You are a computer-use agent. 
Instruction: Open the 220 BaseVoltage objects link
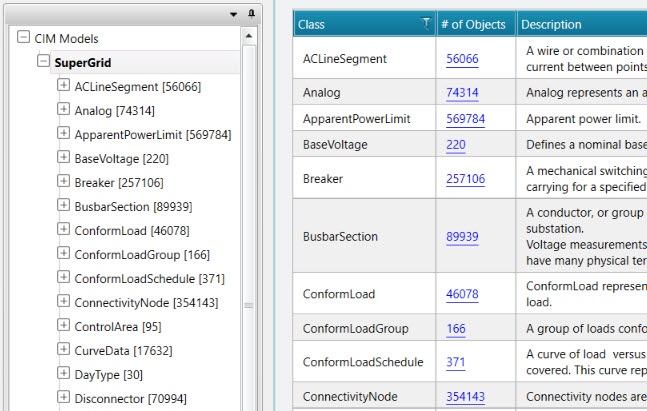pos(456,145)
